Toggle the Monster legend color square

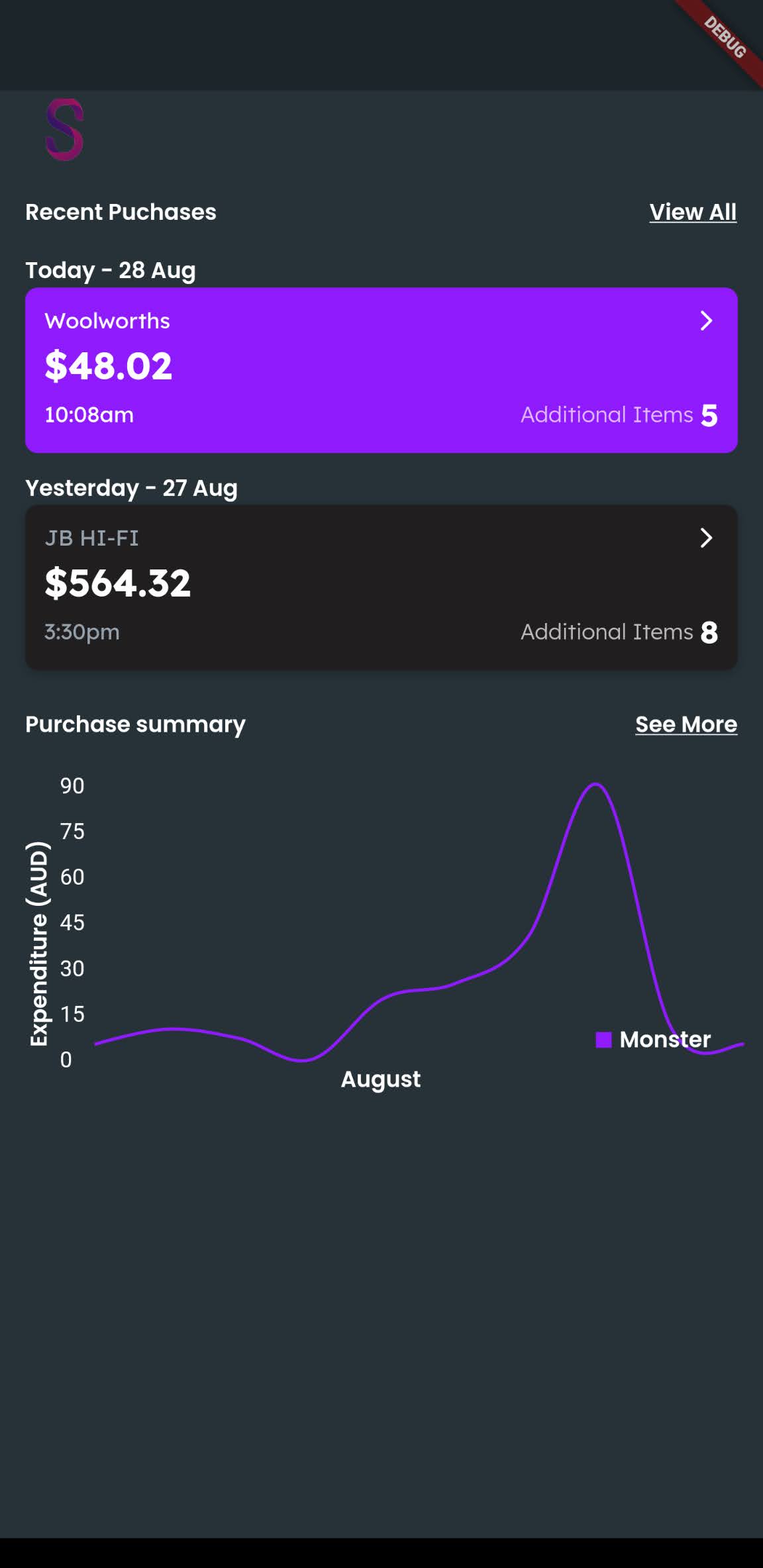click(x=603, y=1040)
